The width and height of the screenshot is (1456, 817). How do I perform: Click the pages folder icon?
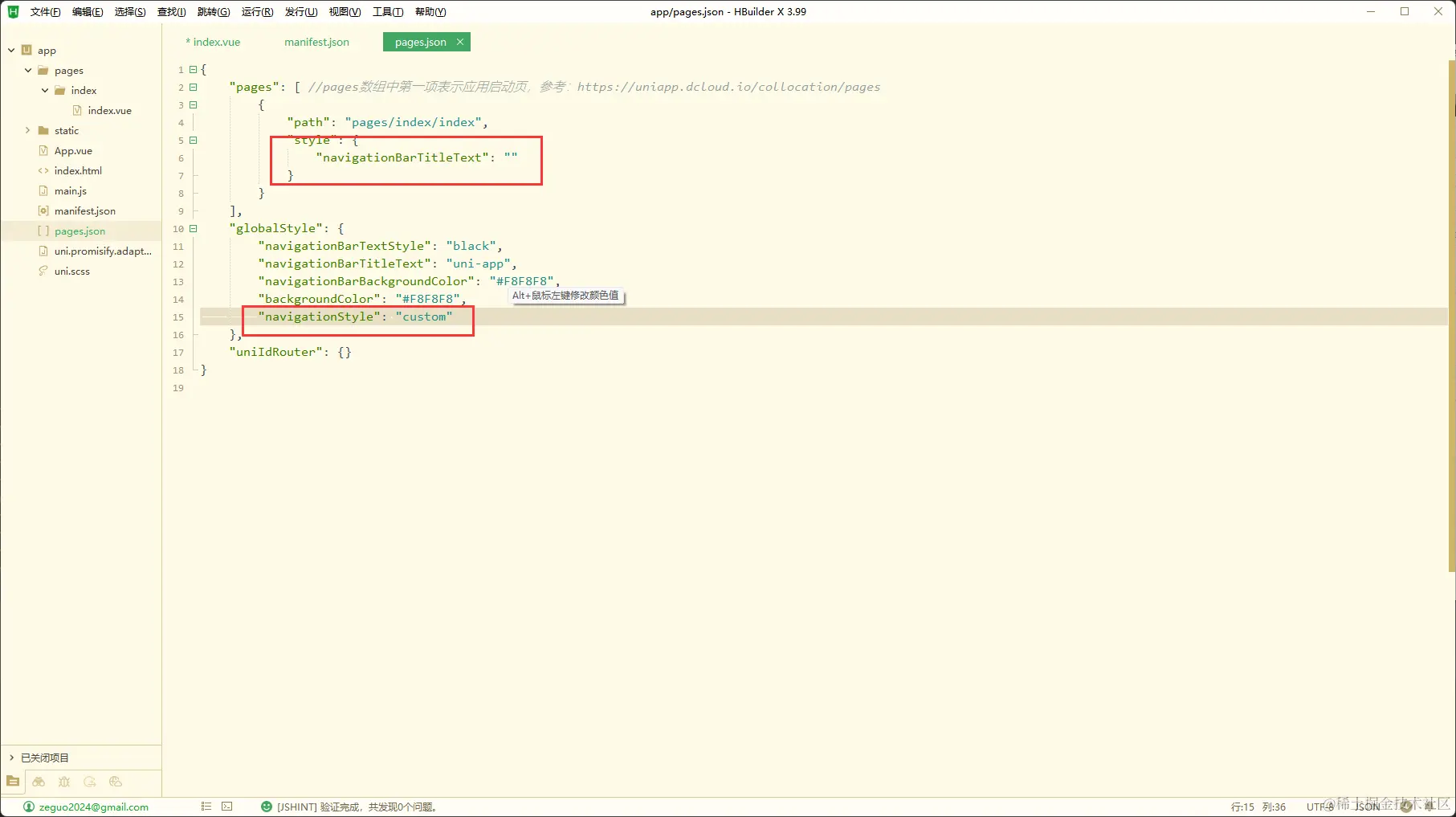pyautogui.click(x=43, y=71)
